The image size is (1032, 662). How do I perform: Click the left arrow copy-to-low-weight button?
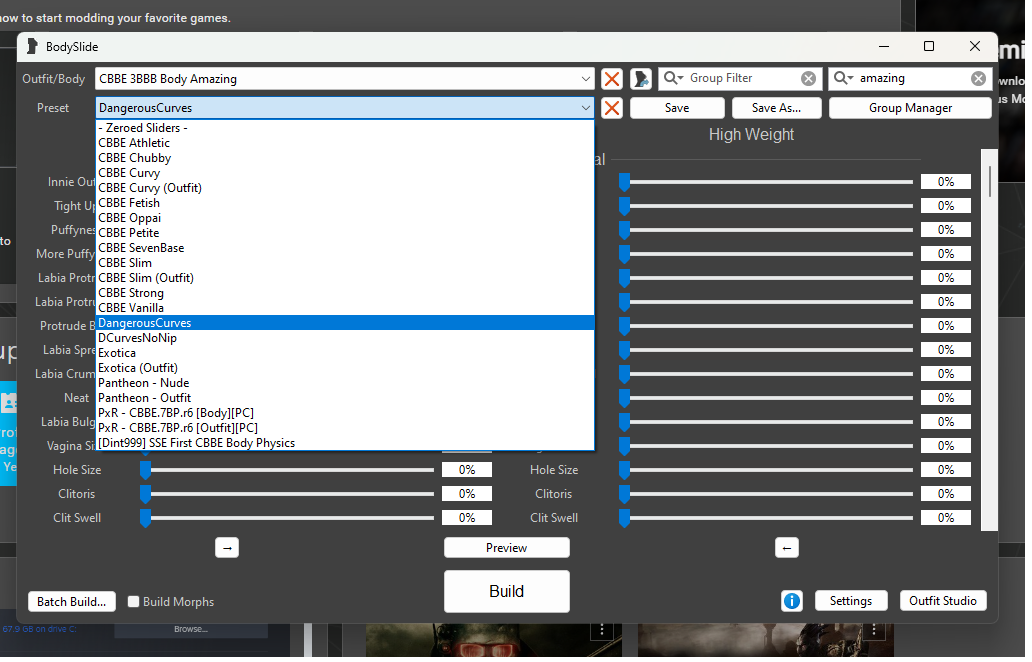(x=786, y=547)
